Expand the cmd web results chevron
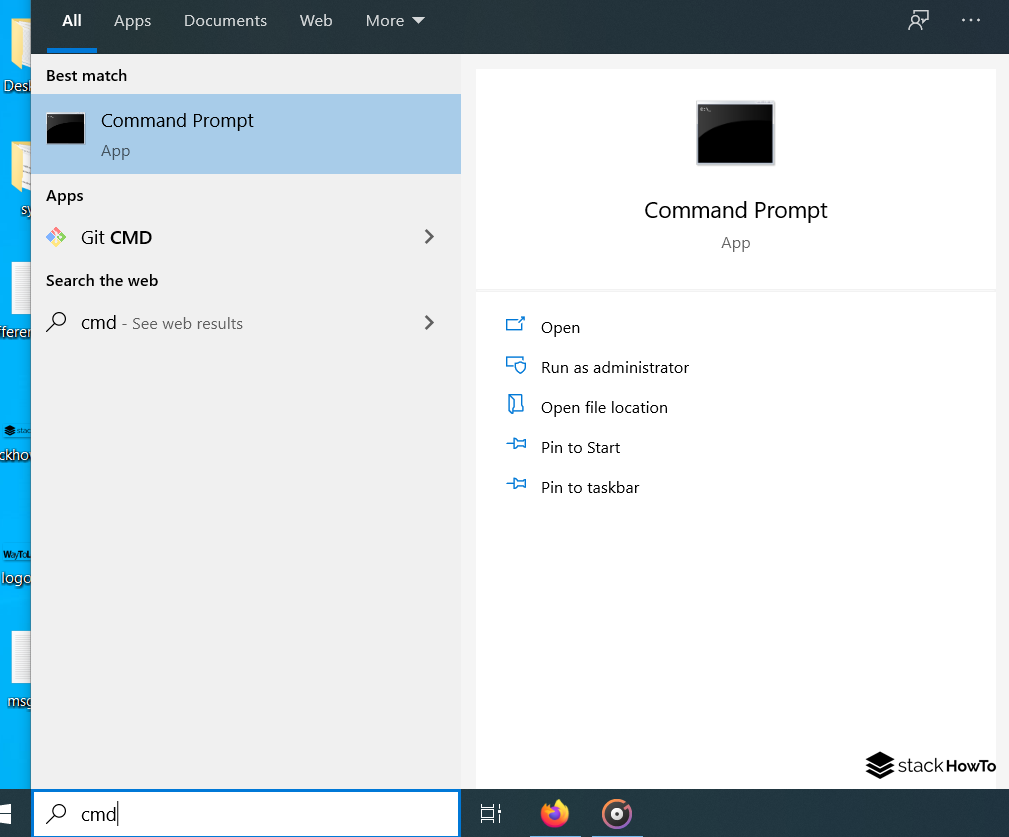This screenshot has width=1009, height=837. (429, 323)
